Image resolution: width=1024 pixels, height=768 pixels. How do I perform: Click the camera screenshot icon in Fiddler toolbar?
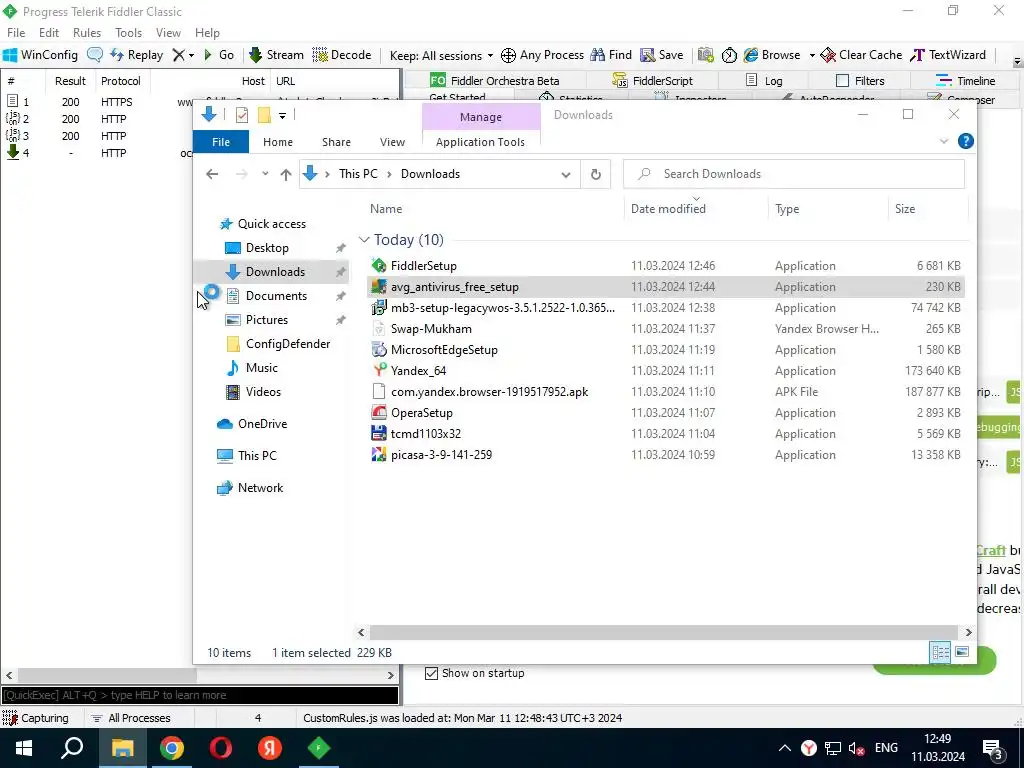pos(705,55)
